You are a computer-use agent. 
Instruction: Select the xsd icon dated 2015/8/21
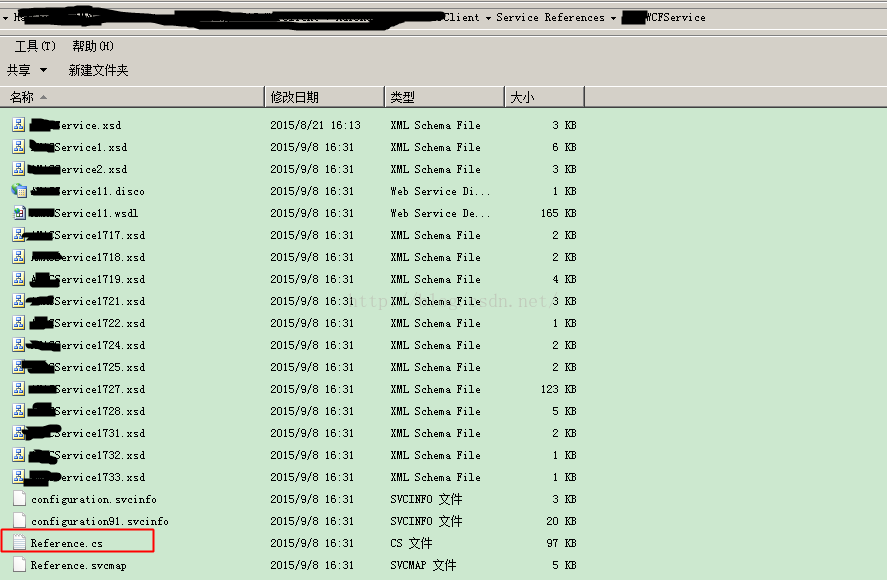(x=19, y=124)
